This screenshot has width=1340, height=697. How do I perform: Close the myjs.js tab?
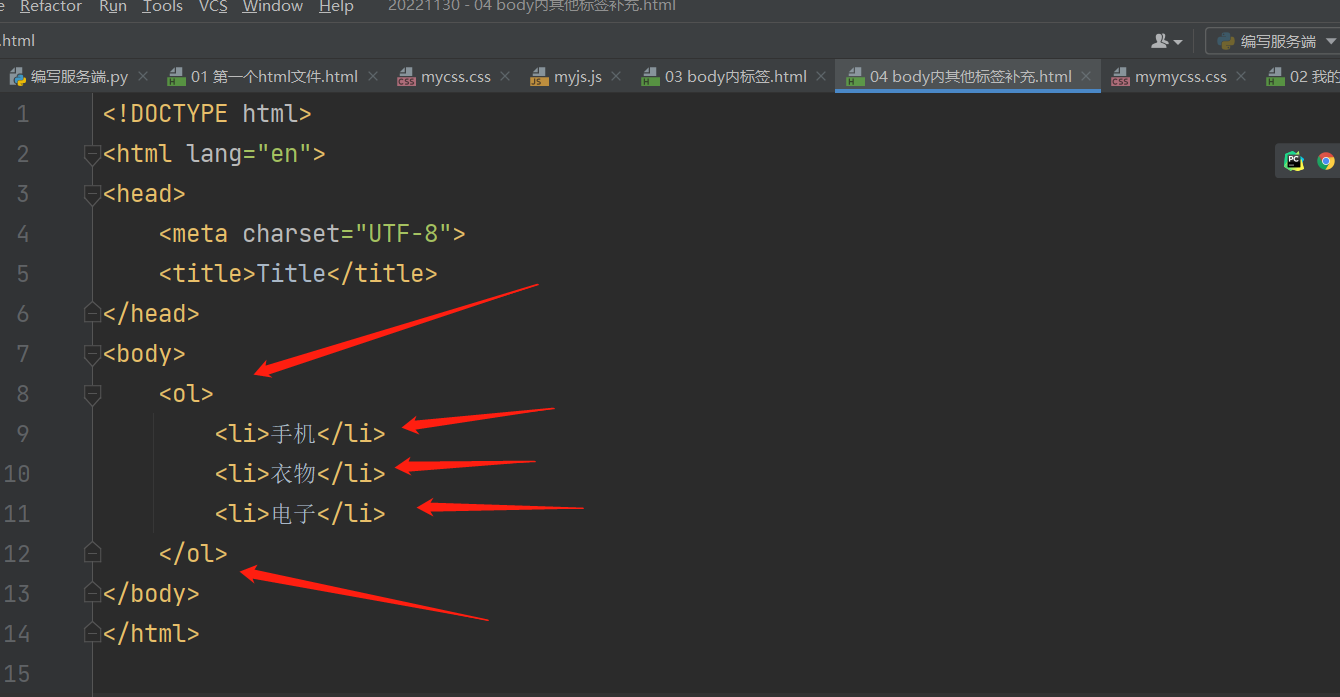(x=616, y=76)
